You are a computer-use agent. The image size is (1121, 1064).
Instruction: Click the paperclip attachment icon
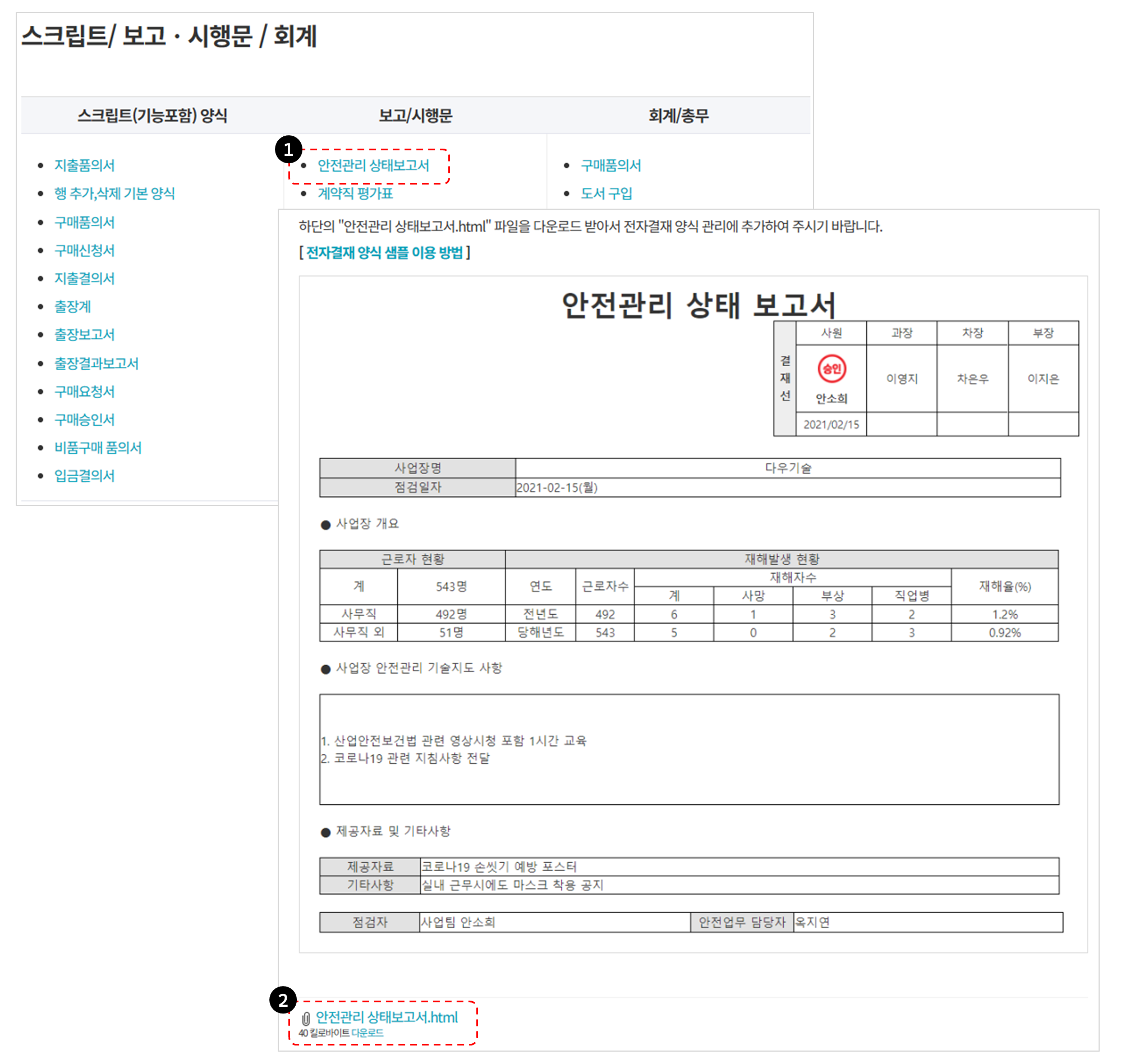[x=306, y=1018]
